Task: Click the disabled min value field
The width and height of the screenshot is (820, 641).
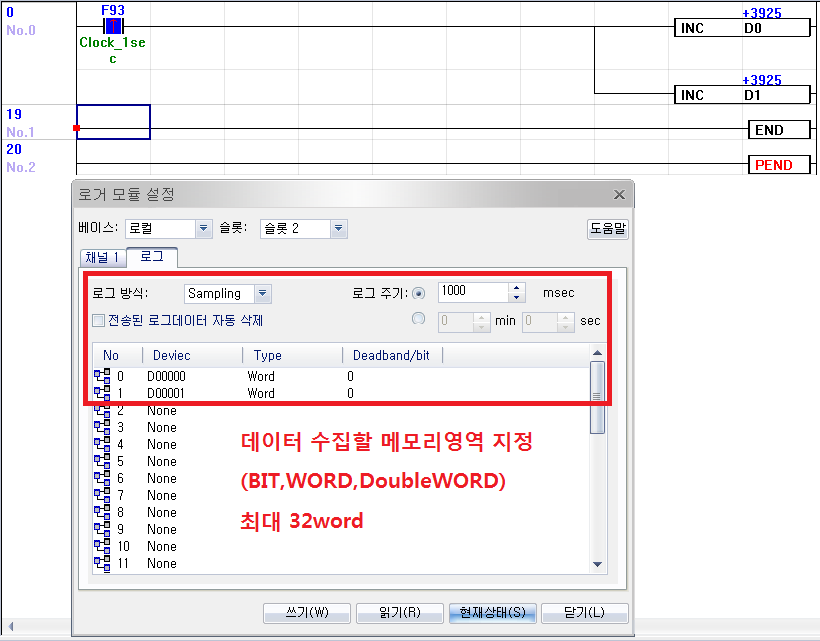Action: [456, 322]
